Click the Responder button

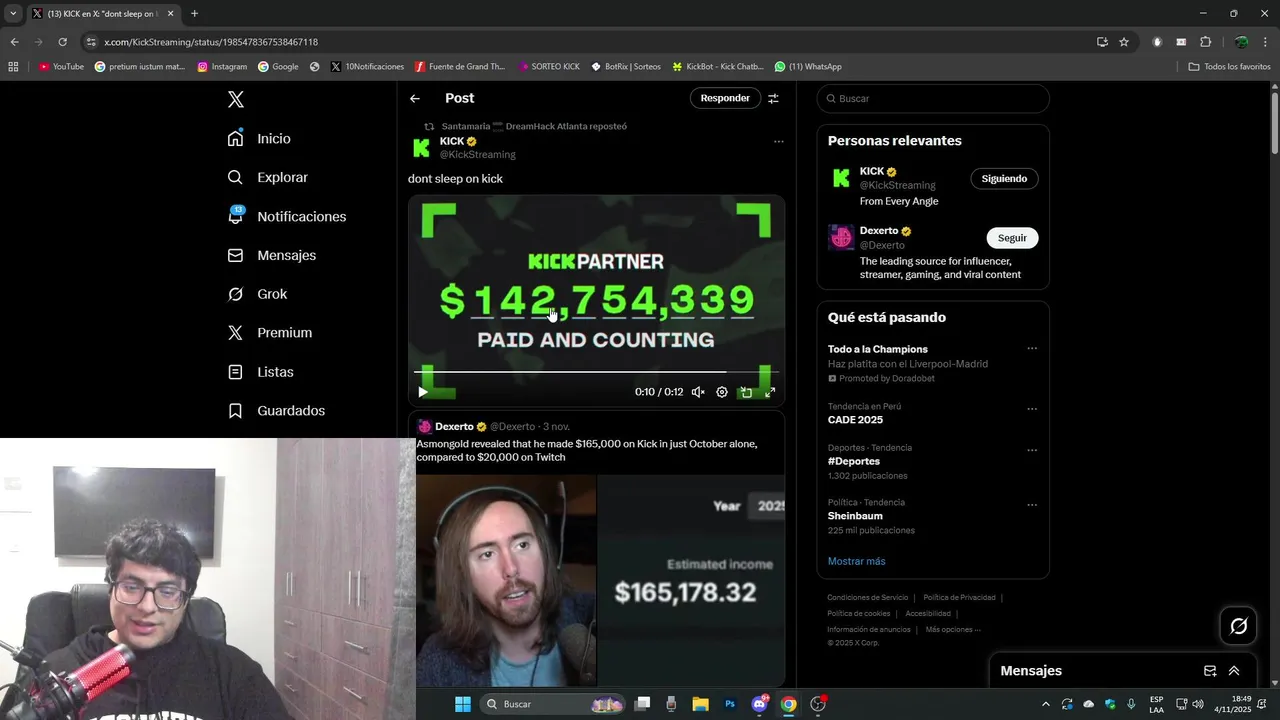[x=725, y=98]
